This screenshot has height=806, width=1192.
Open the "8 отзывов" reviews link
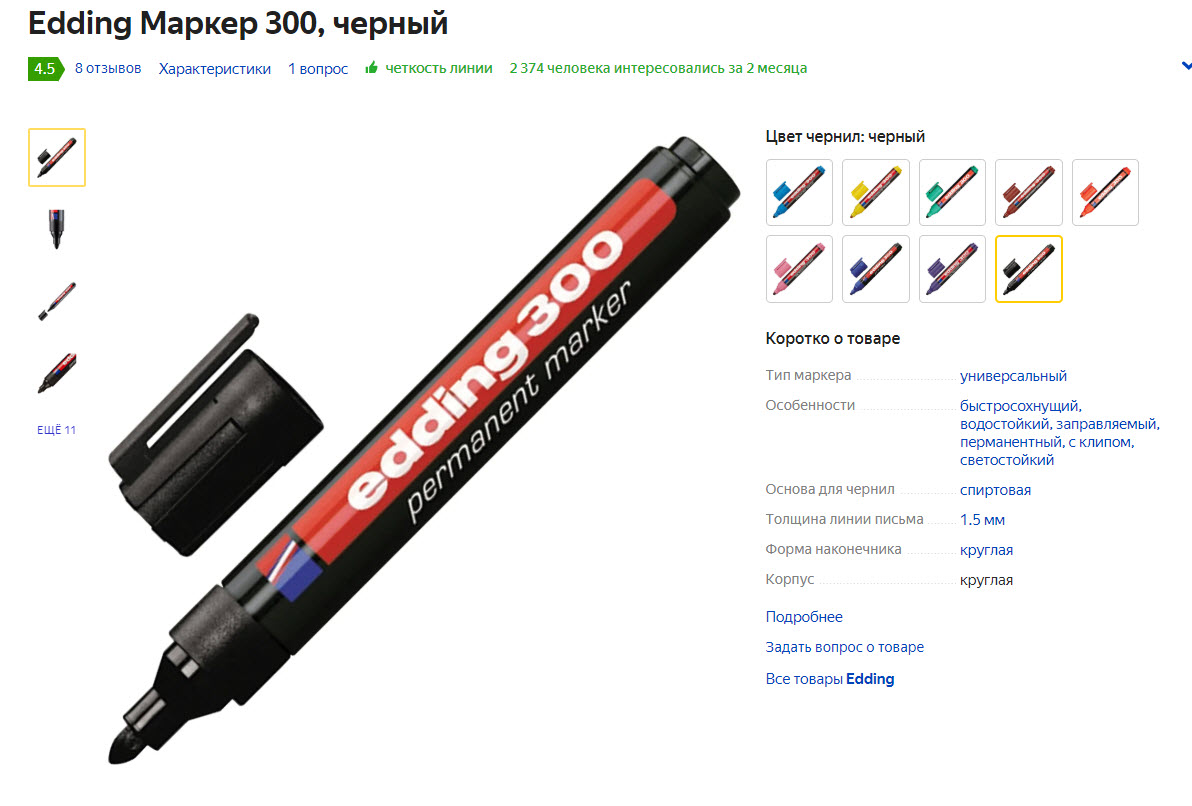[108, 68]
